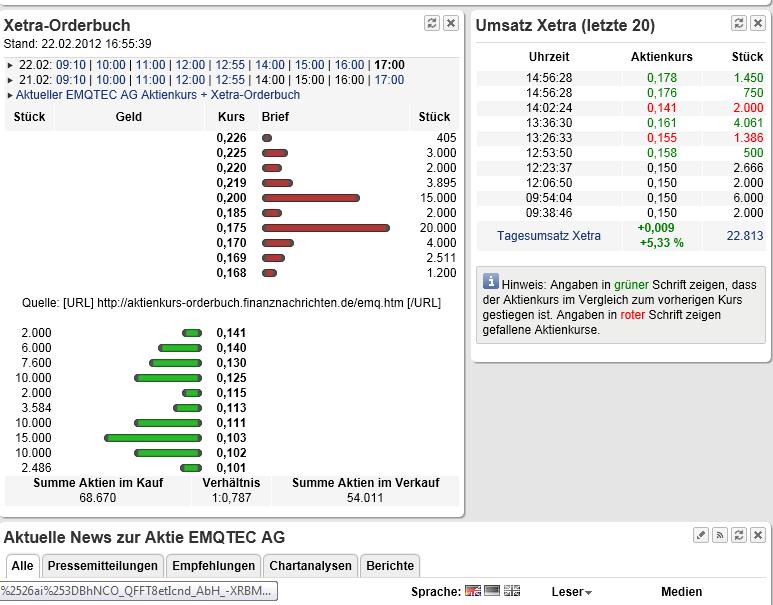Switch to the Chartanalysen tab
773x605 pixels.
tap(310, 566)
